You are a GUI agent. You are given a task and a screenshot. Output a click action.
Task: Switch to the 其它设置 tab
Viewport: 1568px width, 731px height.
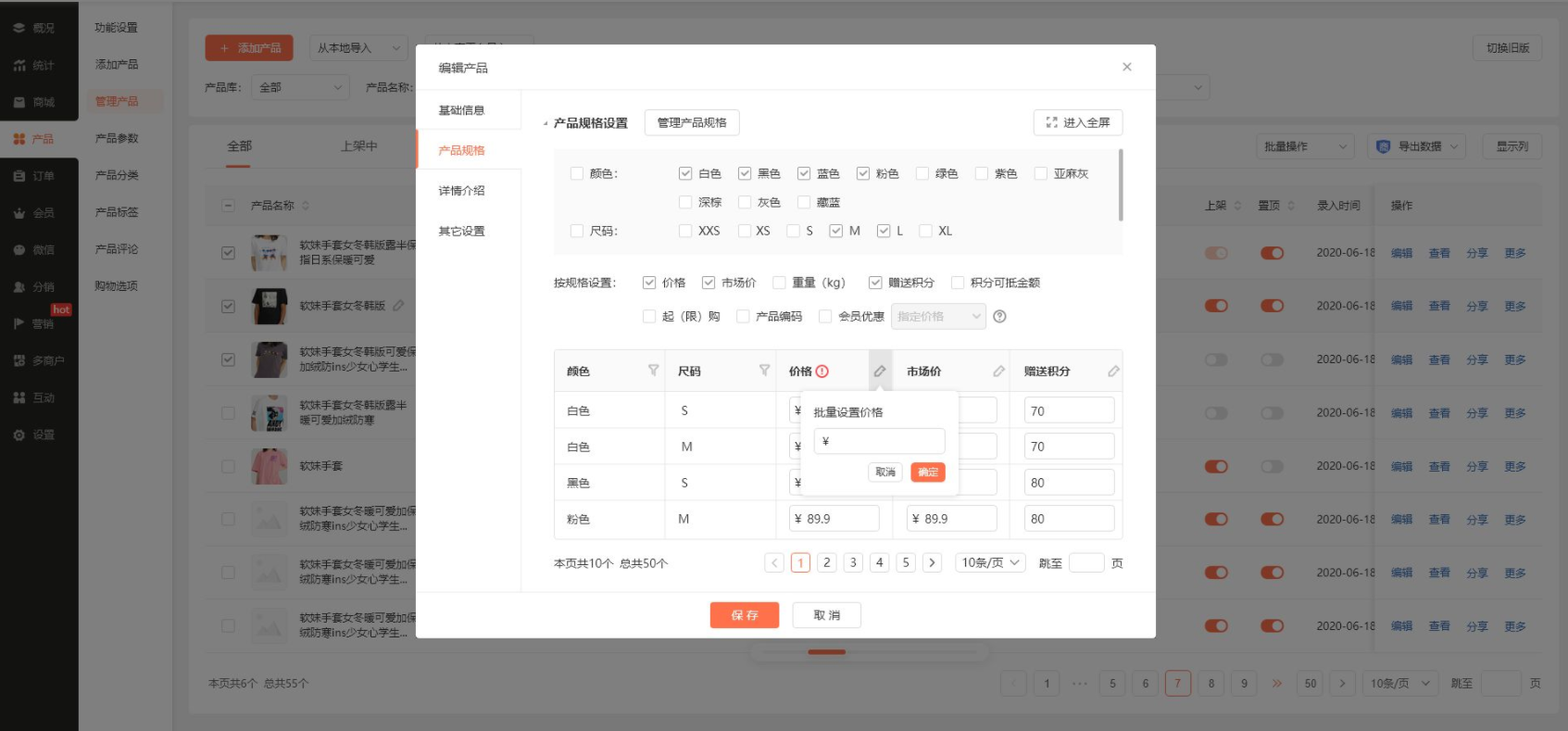tap(468, 231)
